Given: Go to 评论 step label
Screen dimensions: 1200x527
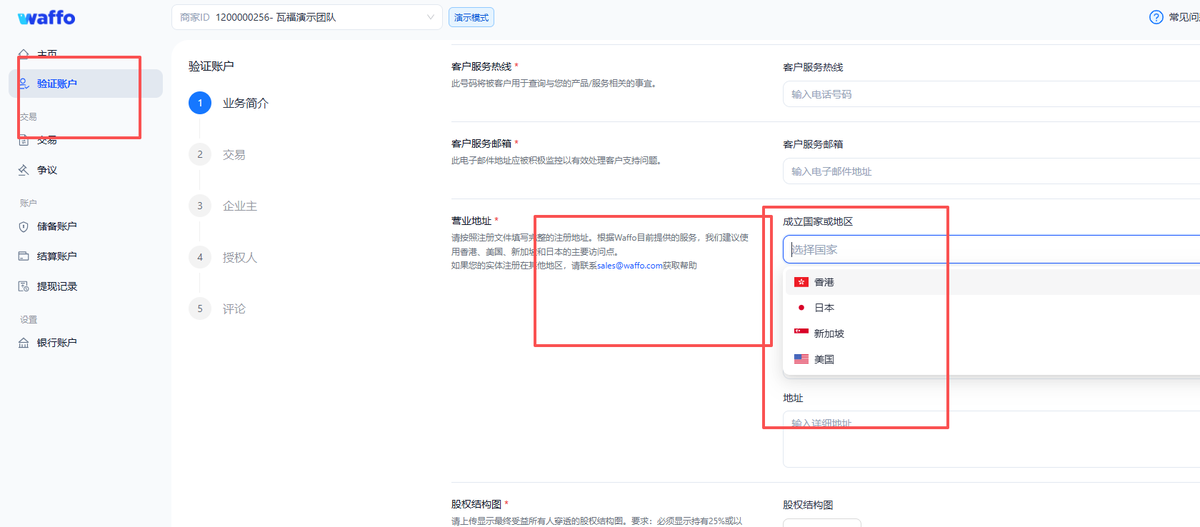Looking at the screenshot, I should click(234, 308).
